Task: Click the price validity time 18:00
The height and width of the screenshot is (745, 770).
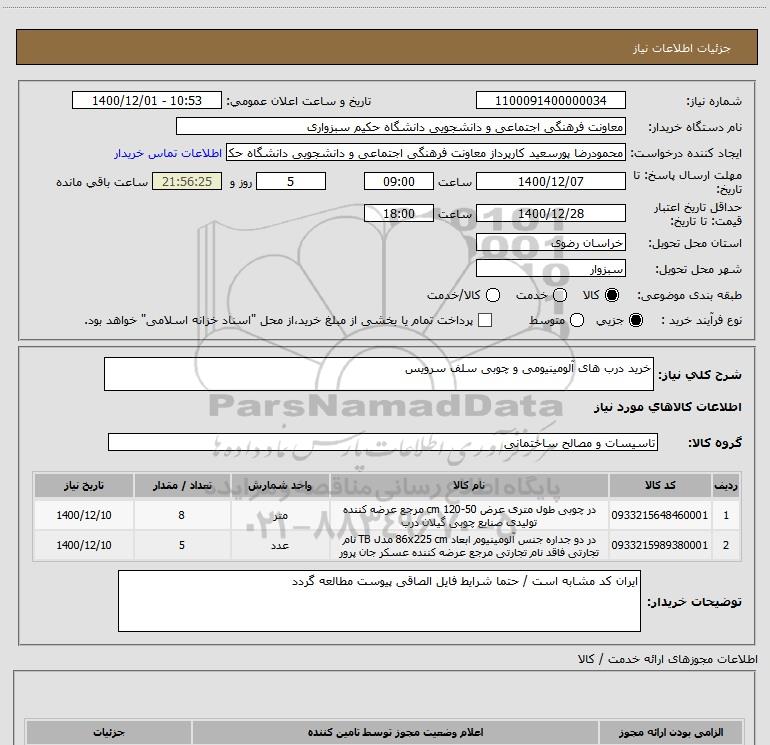Action: pyautogui.click(x=399, y=214)
